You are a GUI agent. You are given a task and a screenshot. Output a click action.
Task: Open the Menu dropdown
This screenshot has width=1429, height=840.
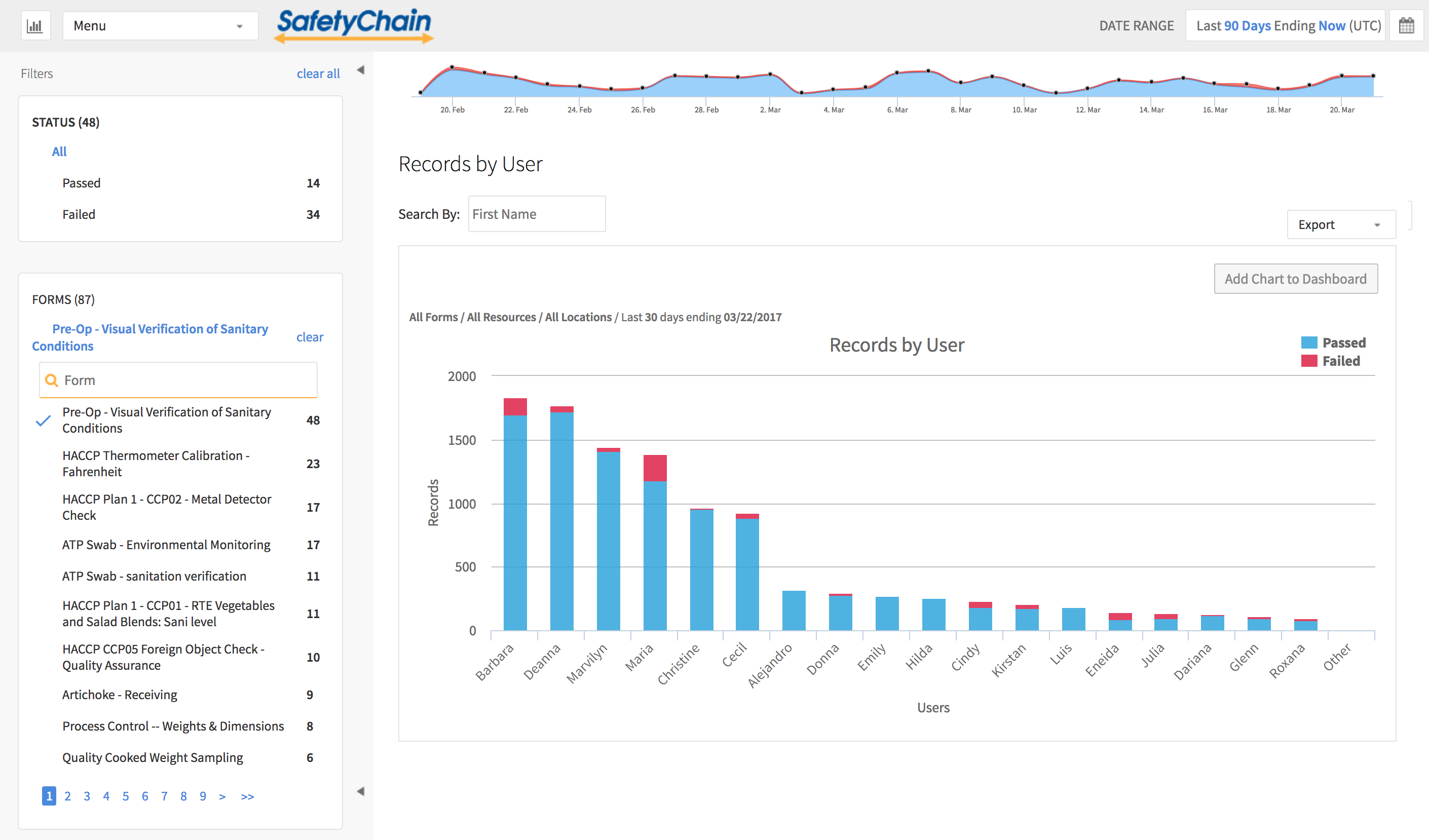(x=160, y=26)
